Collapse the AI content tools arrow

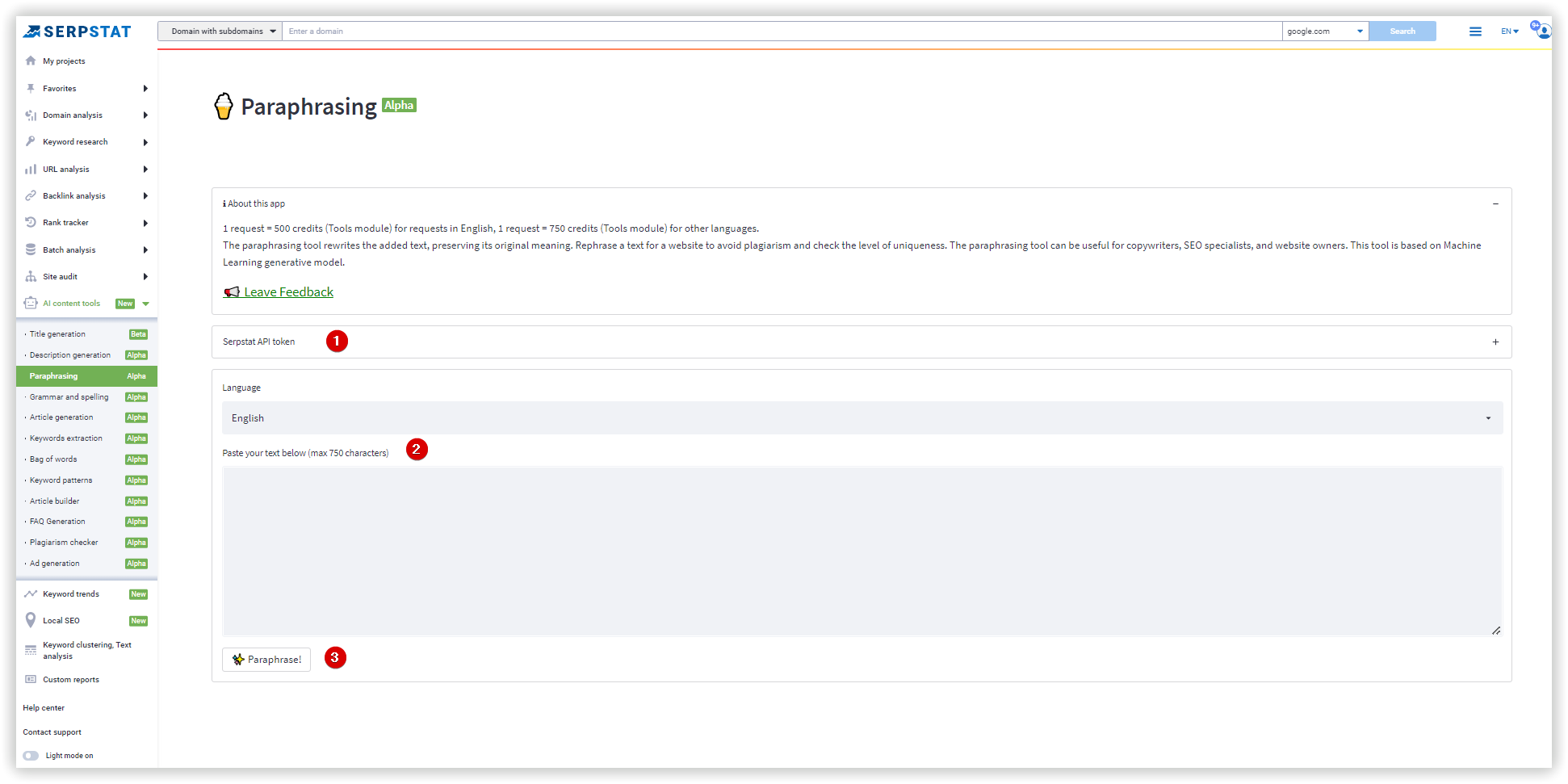coord(145,304)
